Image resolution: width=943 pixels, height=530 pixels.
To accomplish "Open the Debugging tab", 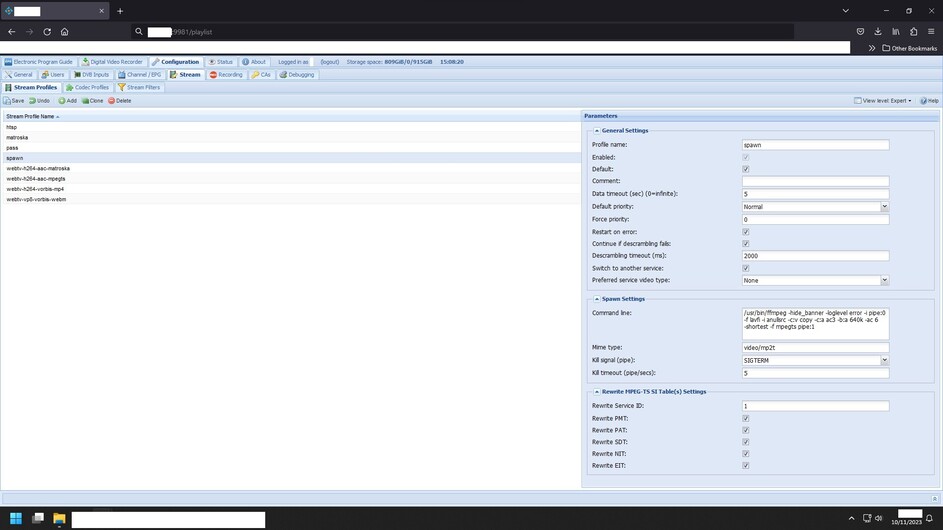I will pyautogui.click(x=297, y=75).
